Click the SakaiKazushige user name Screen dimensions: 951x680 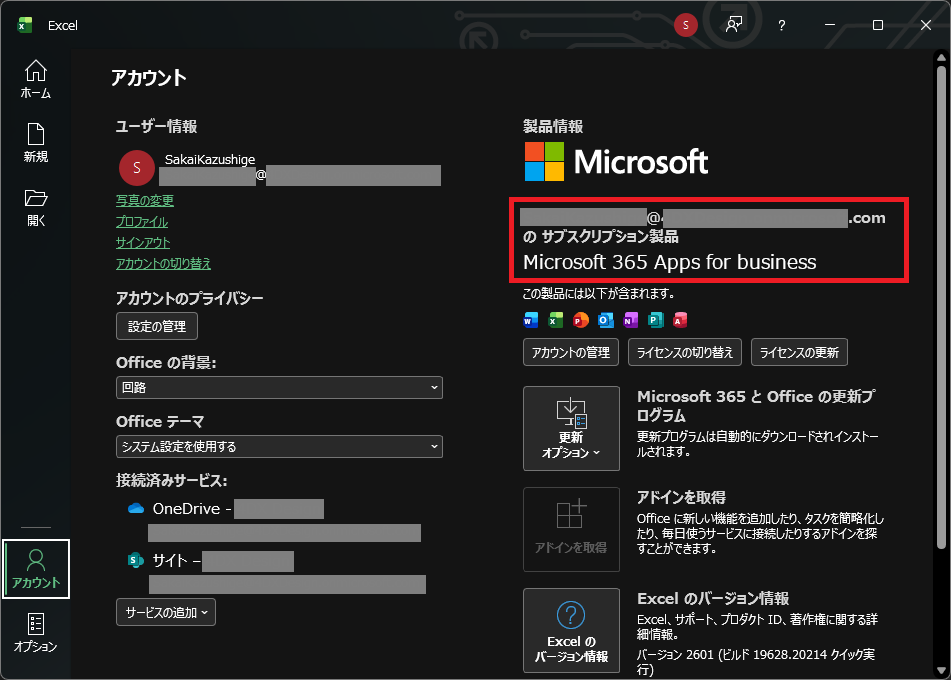(210, 160)
